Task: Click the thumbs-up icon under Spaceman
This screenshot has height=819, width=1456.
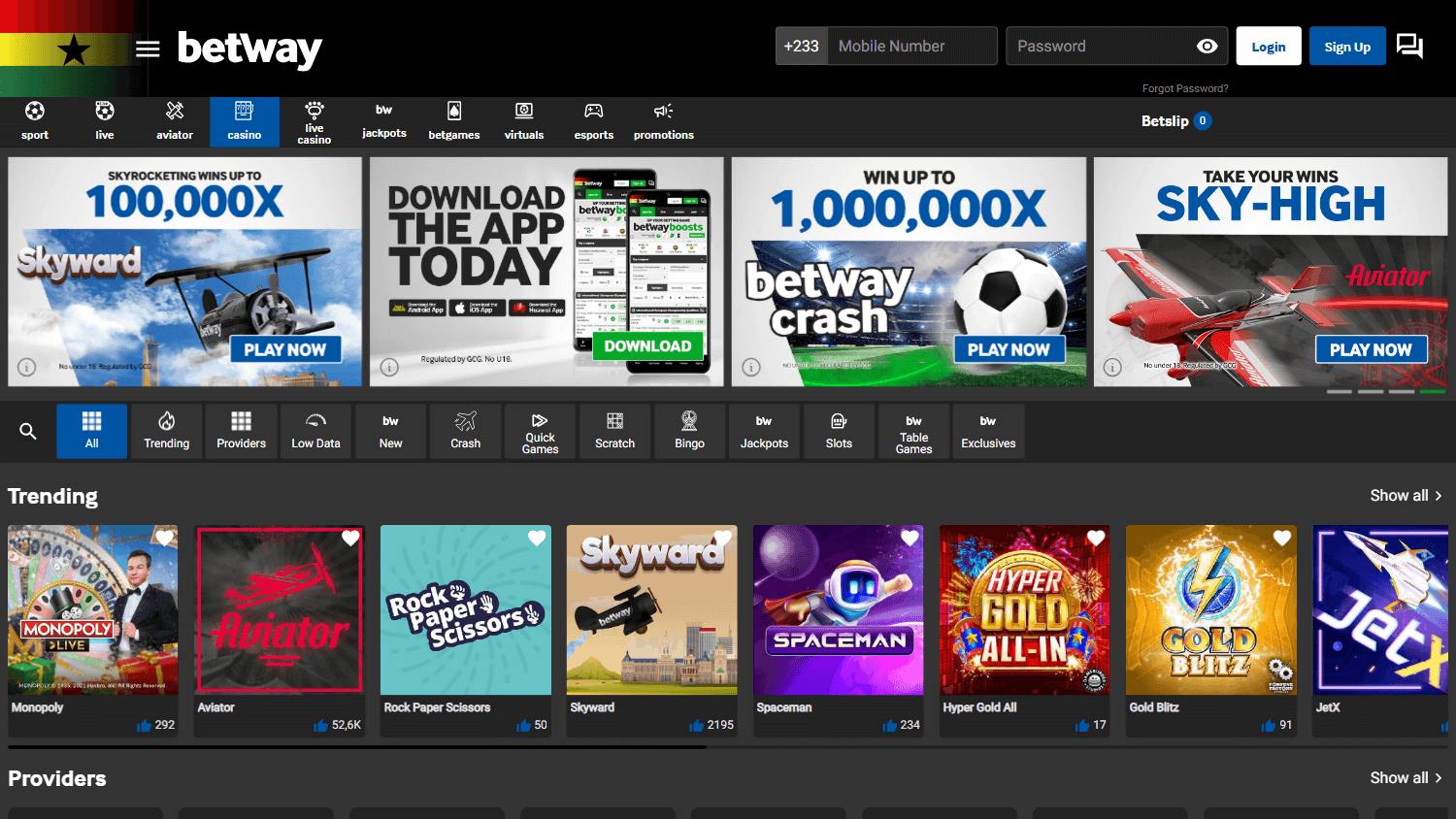Action: (x=889, y=725)
